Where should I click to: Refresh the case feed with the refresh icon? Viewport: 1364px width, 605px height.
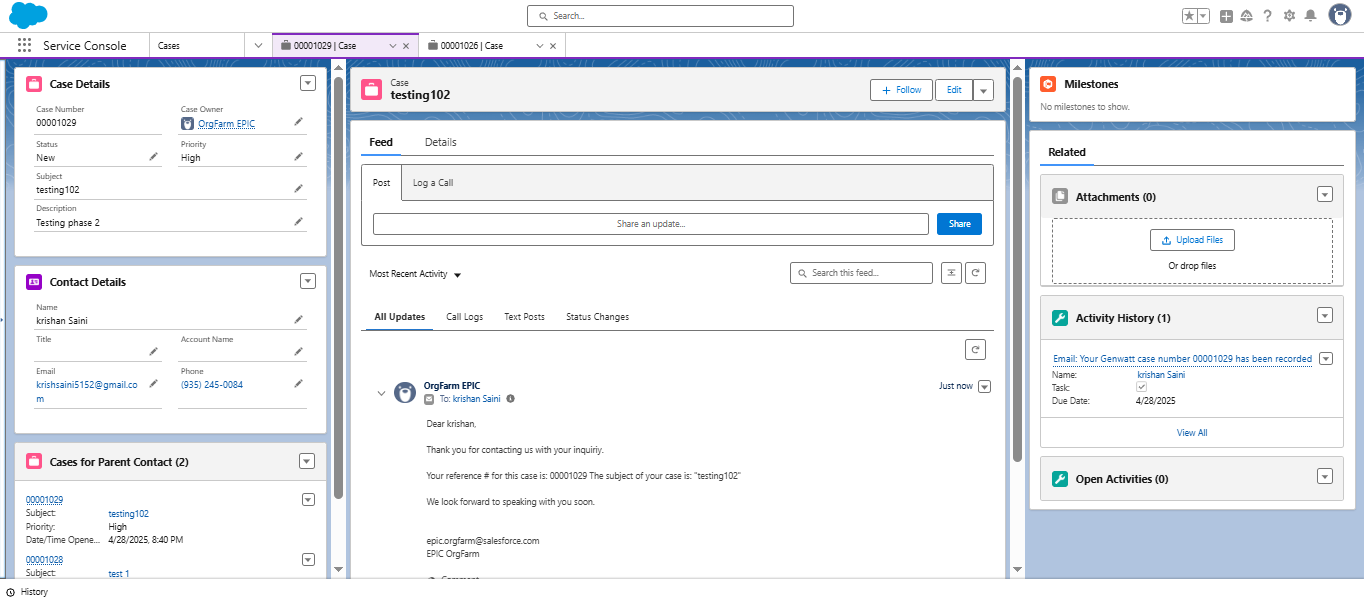[x=975, y=272]
